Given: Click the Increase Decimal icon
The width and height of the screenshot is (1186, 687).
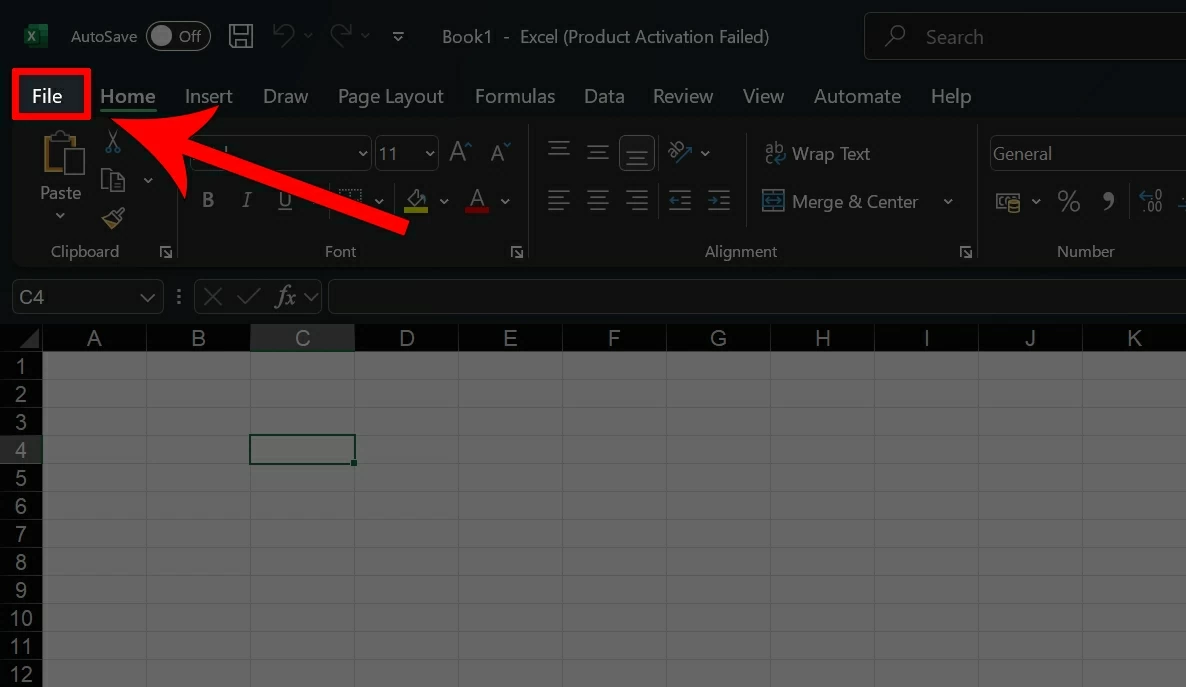Looking at the screenshot, I should 1150,201.
